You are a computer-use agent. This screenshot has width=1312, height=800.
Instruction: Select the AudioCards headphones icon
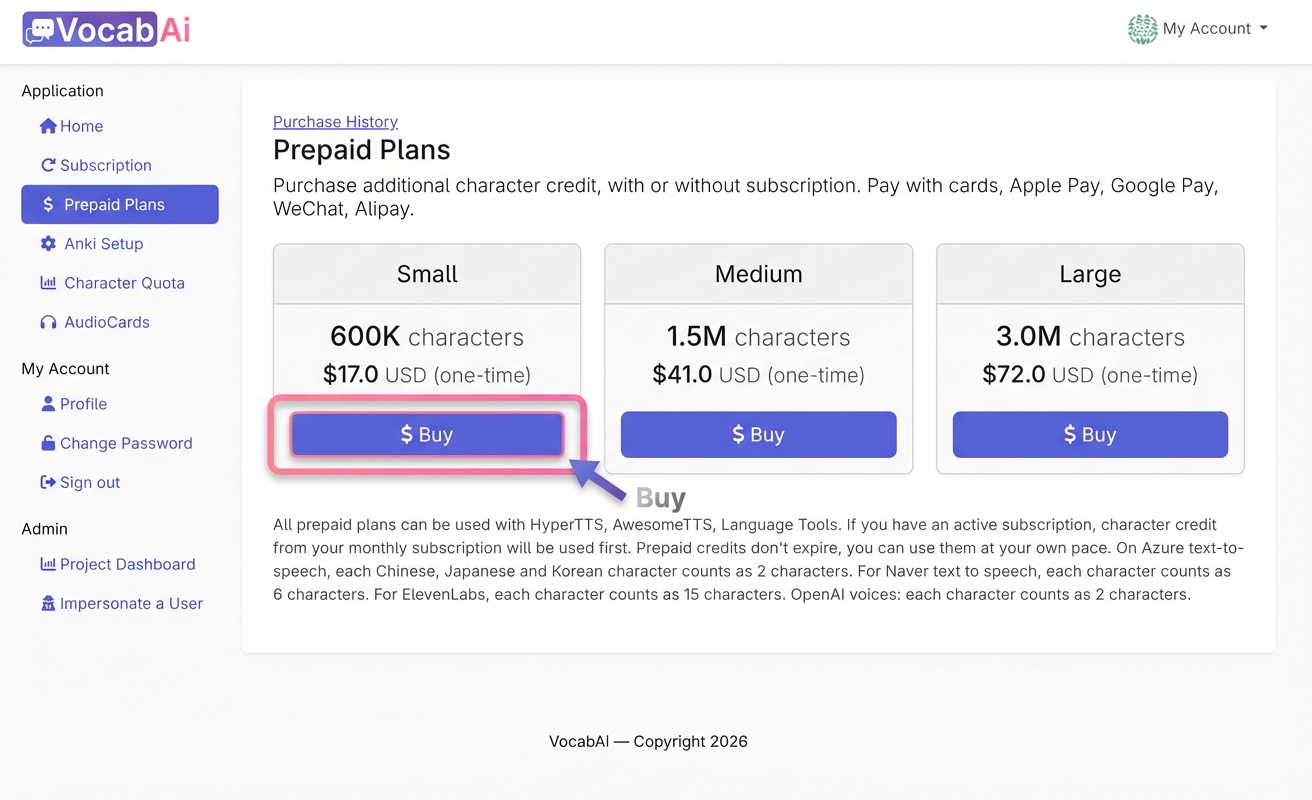(x=47, y=322)
